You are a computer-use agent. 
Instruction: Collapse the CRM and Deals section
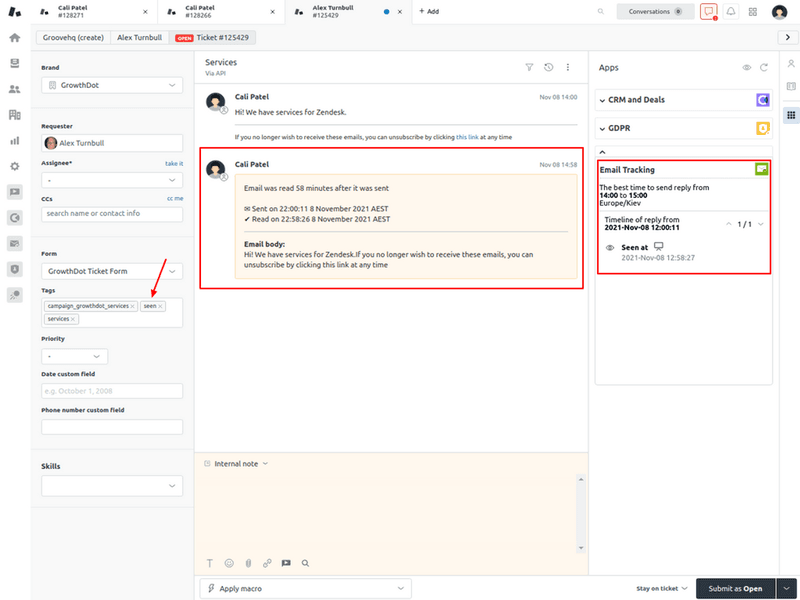click(601, 100)
